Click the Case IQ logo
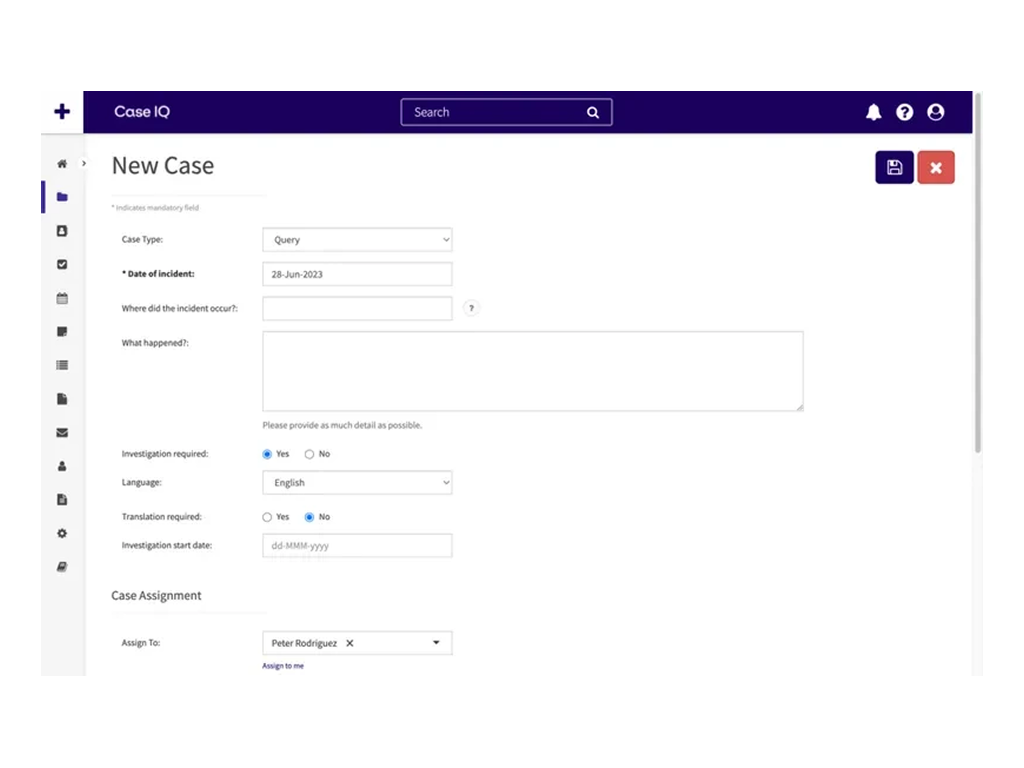1024x768 pixels. (x=142, y=112)
